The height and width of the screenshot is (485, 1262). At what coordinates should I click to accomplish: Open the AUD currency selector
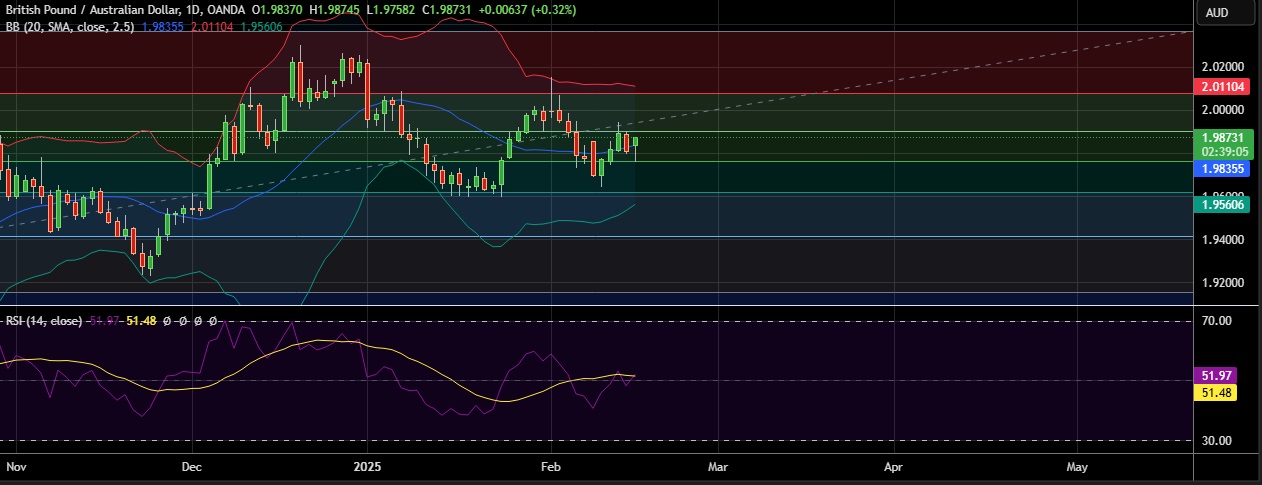pos(1217,13)
